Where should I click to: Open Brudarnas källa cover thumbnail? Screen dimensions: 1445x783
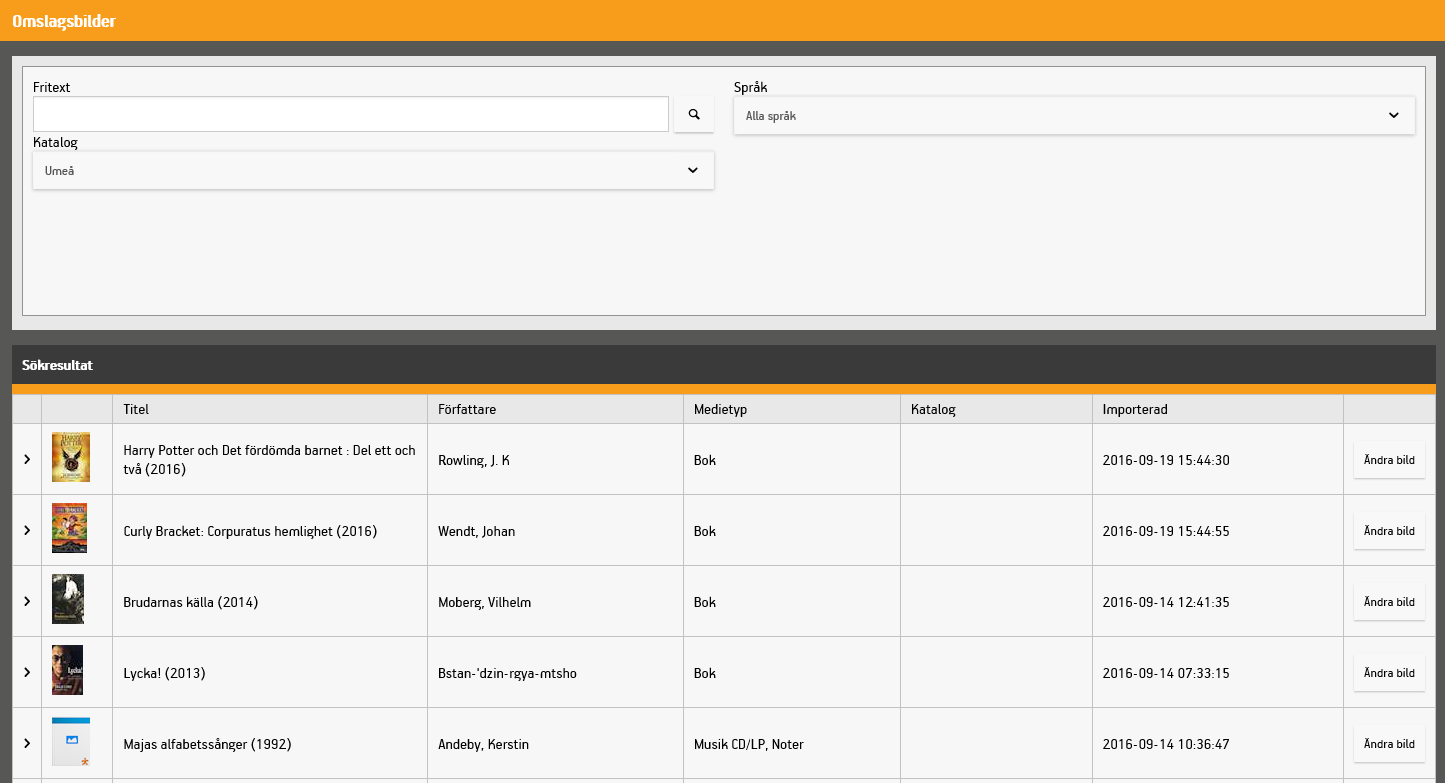tap(68, 599)
